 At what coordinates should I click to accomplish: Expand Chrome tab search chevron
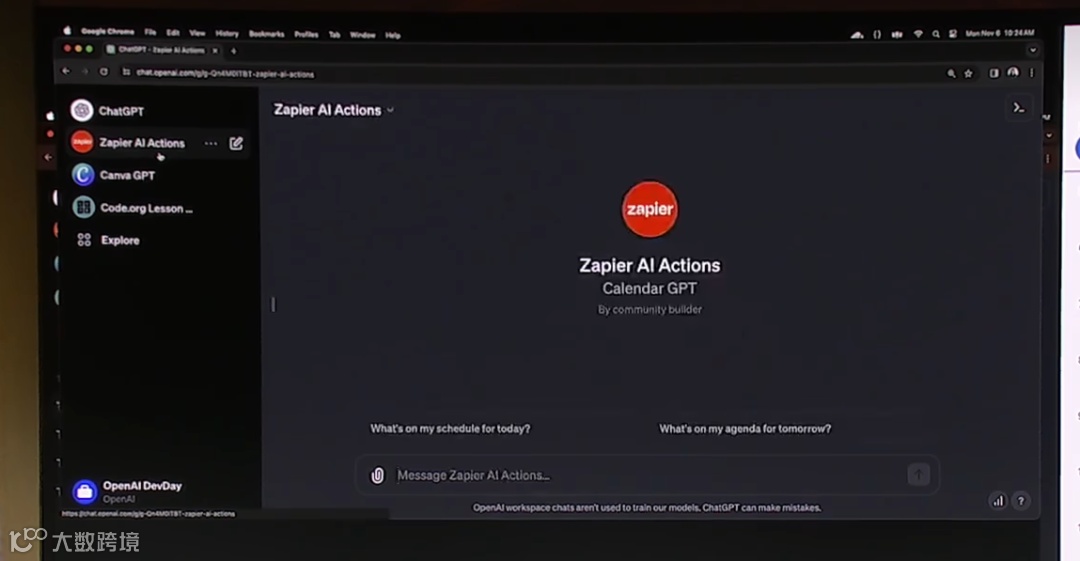(1032, 50)
